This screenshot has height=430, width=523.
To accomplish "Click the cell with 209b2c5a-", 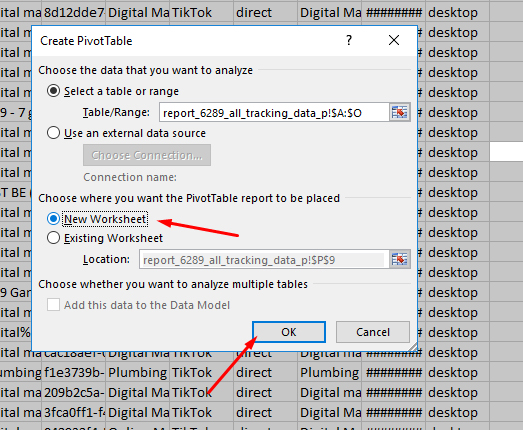I will click(74, 392).
